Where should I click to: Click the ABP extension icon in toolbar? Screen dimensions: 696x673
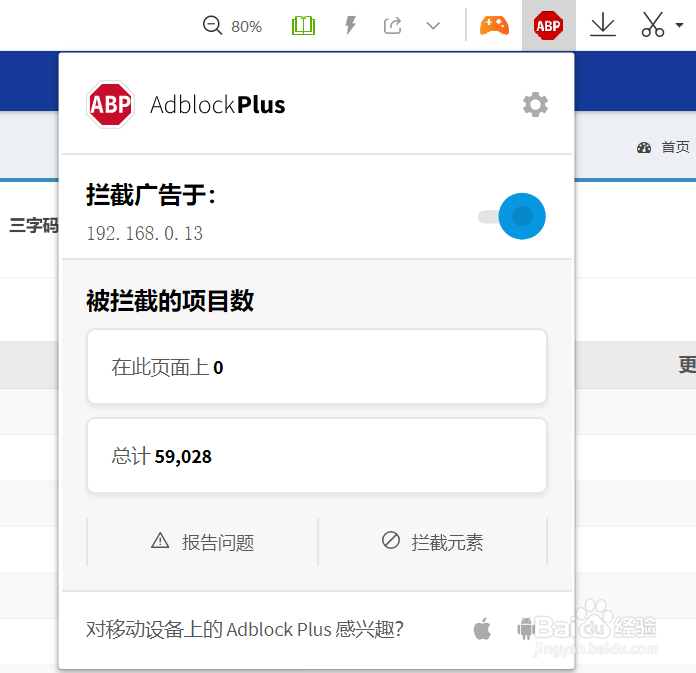[x=549, y=25]
